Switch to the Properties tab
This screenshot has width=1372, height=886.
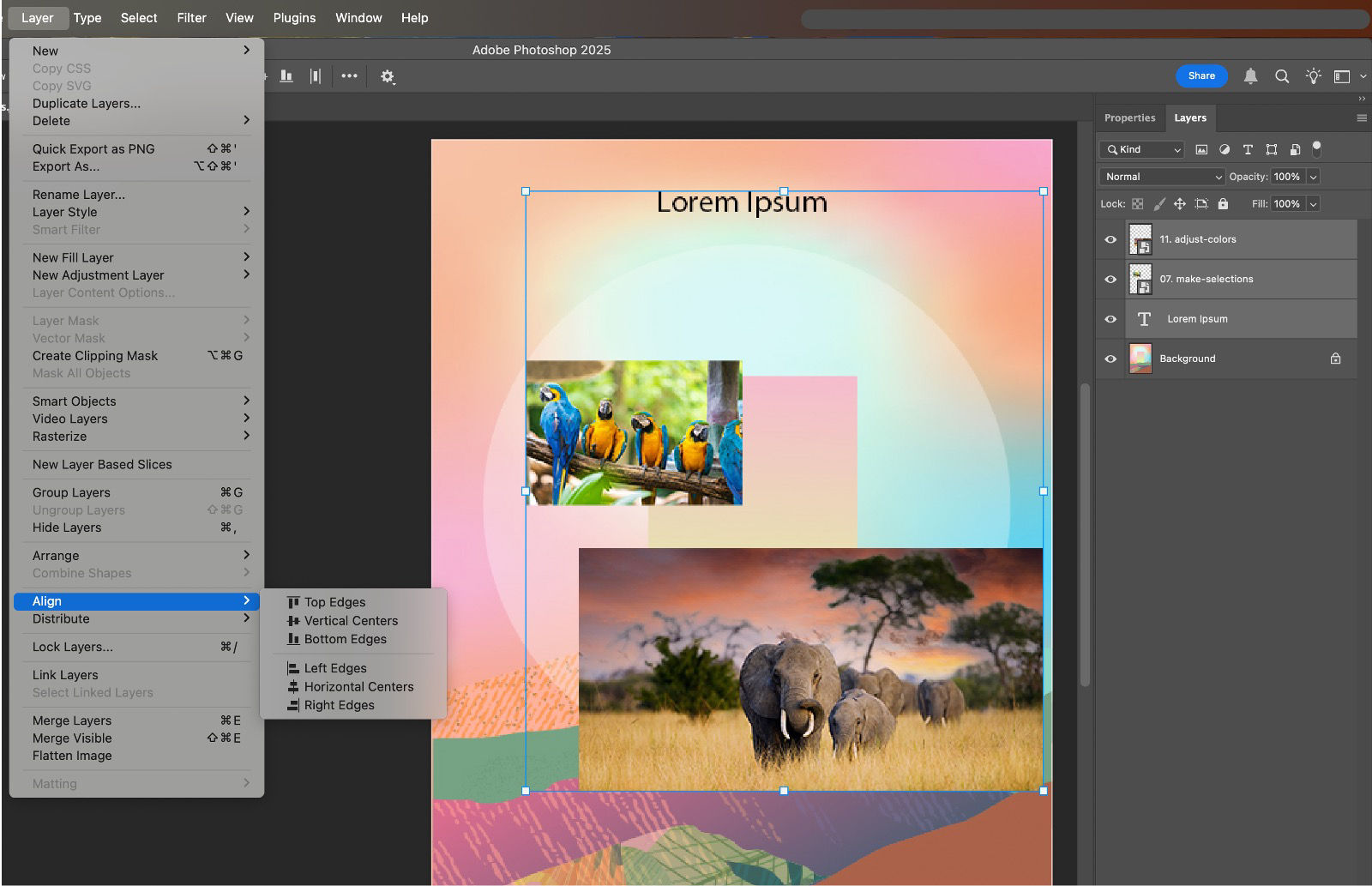[1129, 118]
